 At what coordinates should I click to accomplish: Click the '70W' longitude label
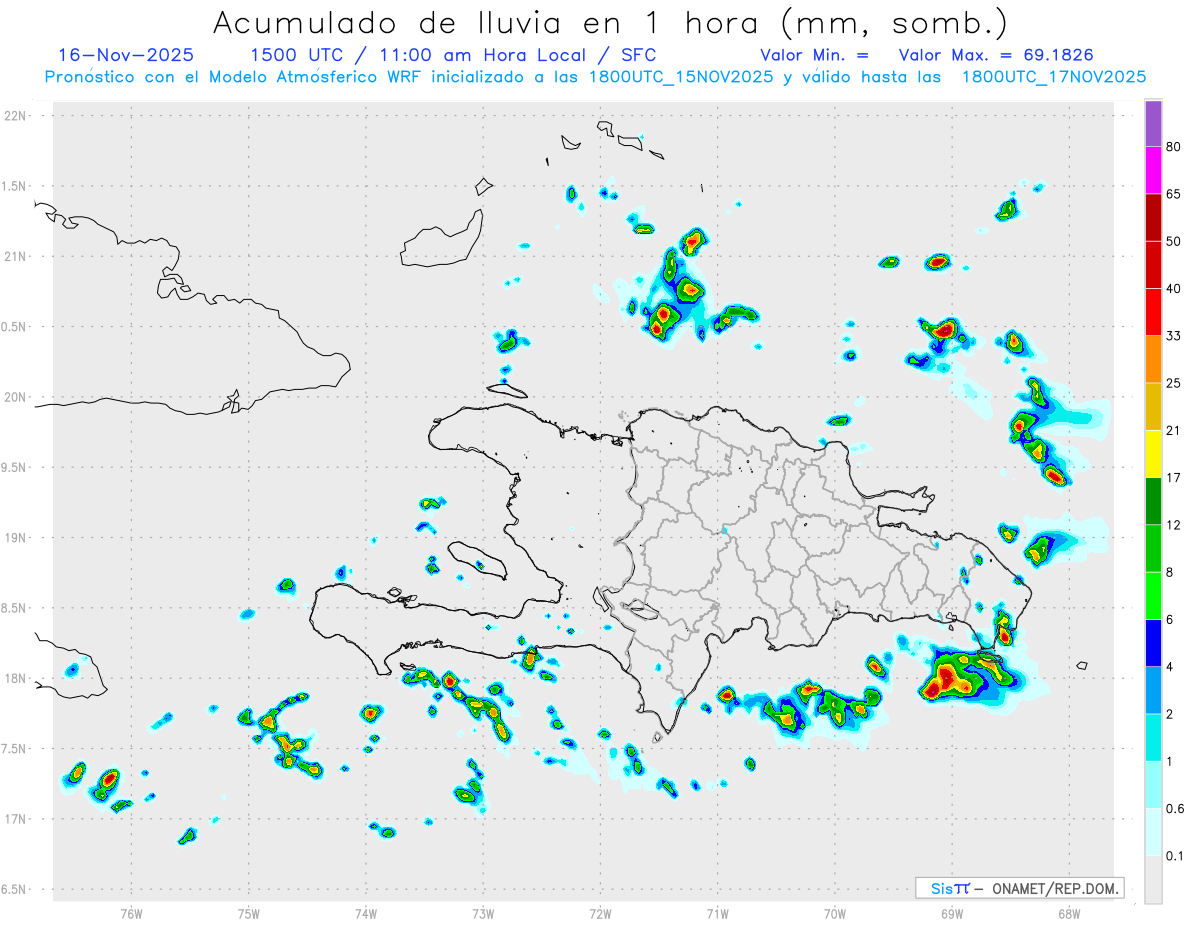(835, 914)
